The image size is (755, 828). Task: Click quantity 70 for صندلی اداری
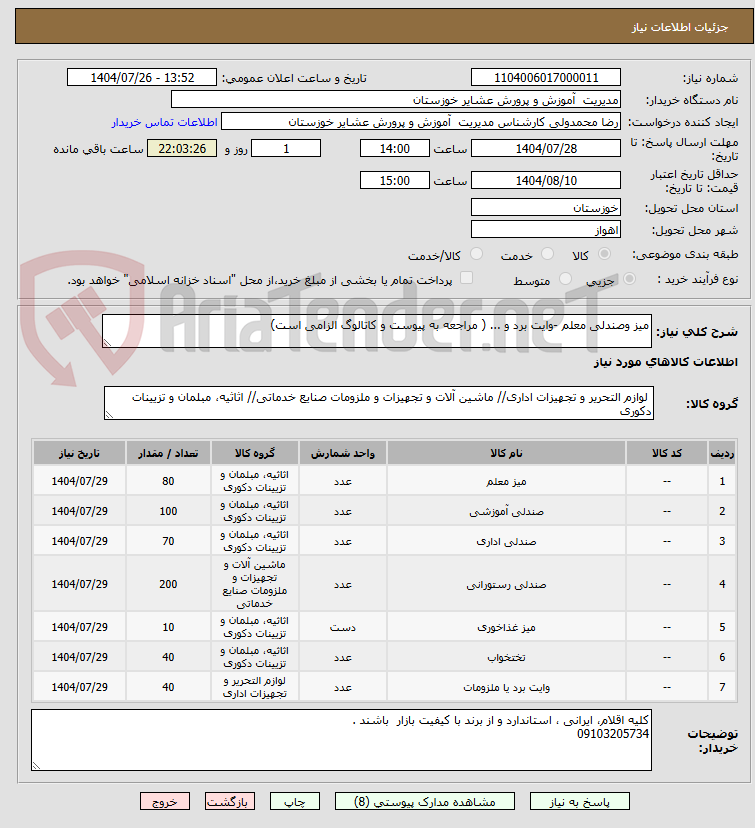168,541
